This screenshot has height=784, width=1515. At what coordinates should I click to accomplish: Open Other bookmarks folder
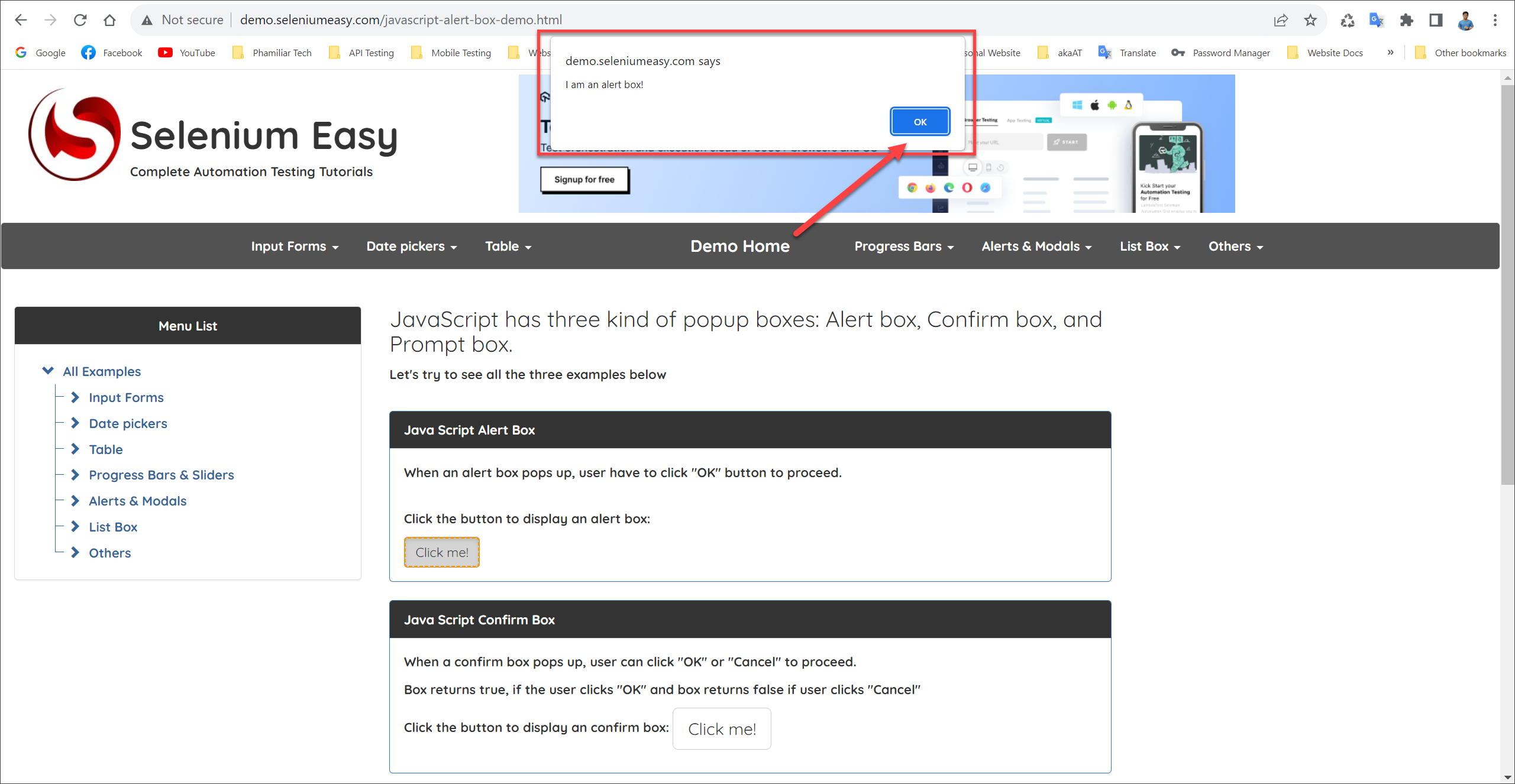click(x=1461, y=53)
